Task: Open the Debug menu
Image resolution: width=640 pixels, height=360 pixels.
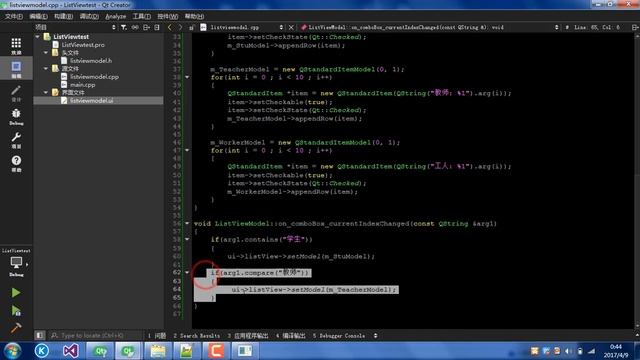Action: pyautogui.click(x=89, y=16)
